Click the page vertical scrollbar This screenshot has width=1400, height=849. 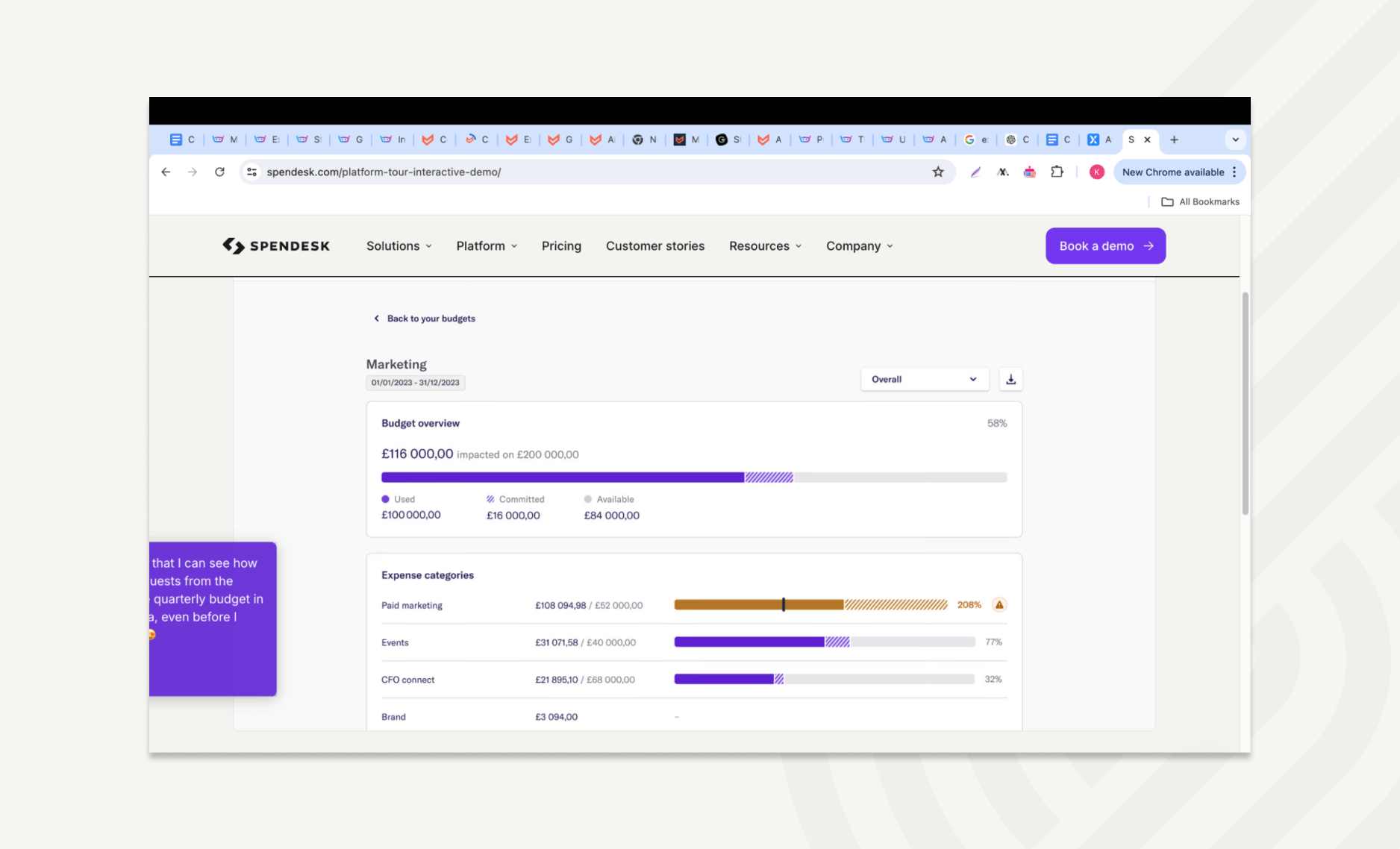1245,404
